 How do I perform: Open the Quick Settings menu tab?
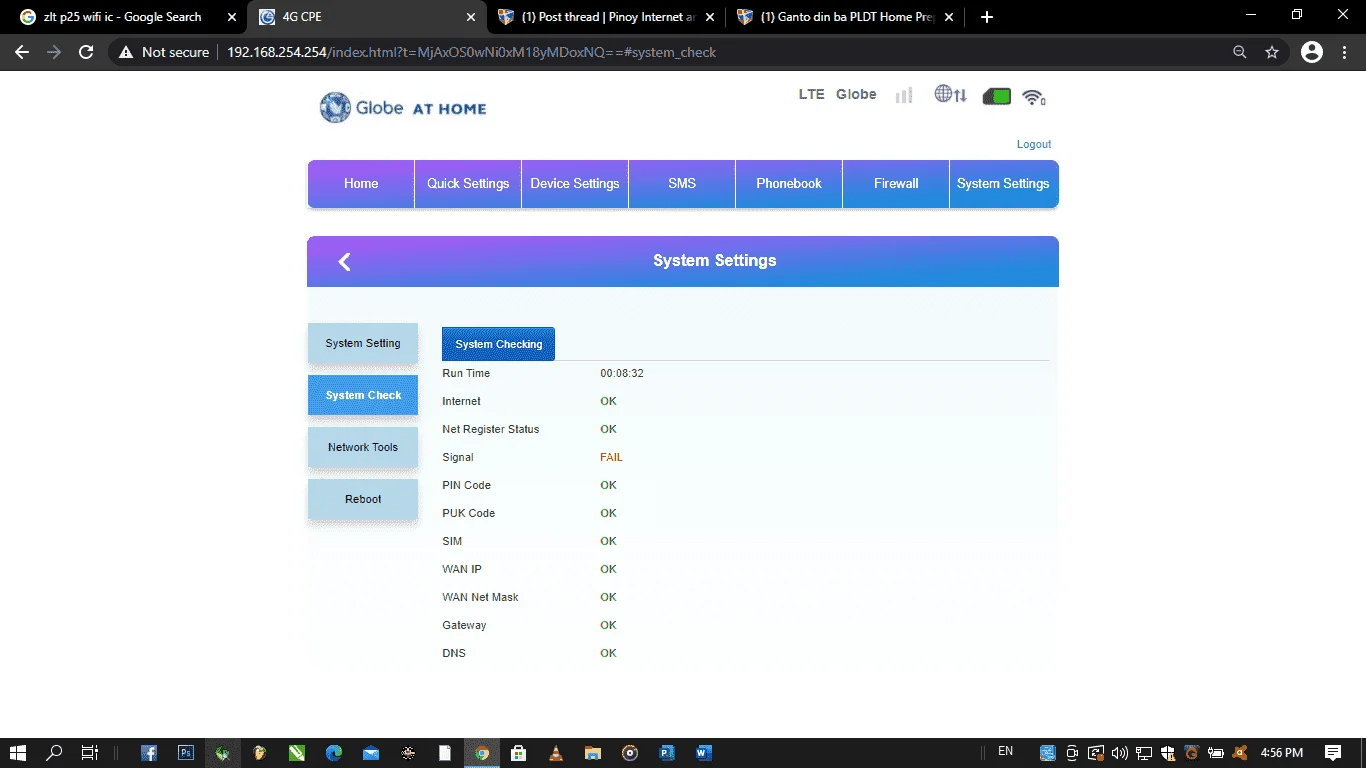click(468, 184)
